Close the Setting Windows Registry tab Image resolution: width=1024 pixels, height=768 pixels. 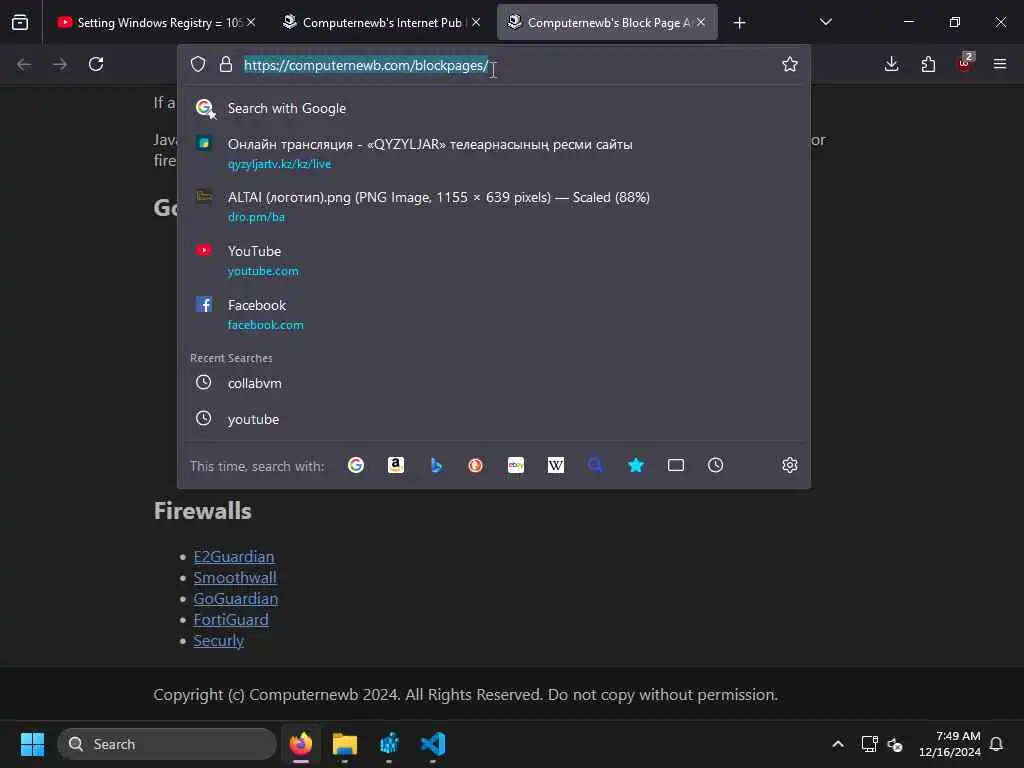[251, 22]
